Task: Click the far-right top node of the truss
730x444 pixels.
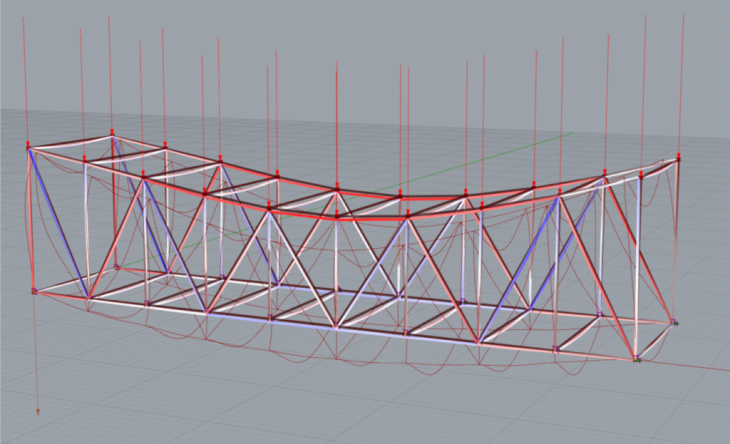Action: click(x=679, y=157)
